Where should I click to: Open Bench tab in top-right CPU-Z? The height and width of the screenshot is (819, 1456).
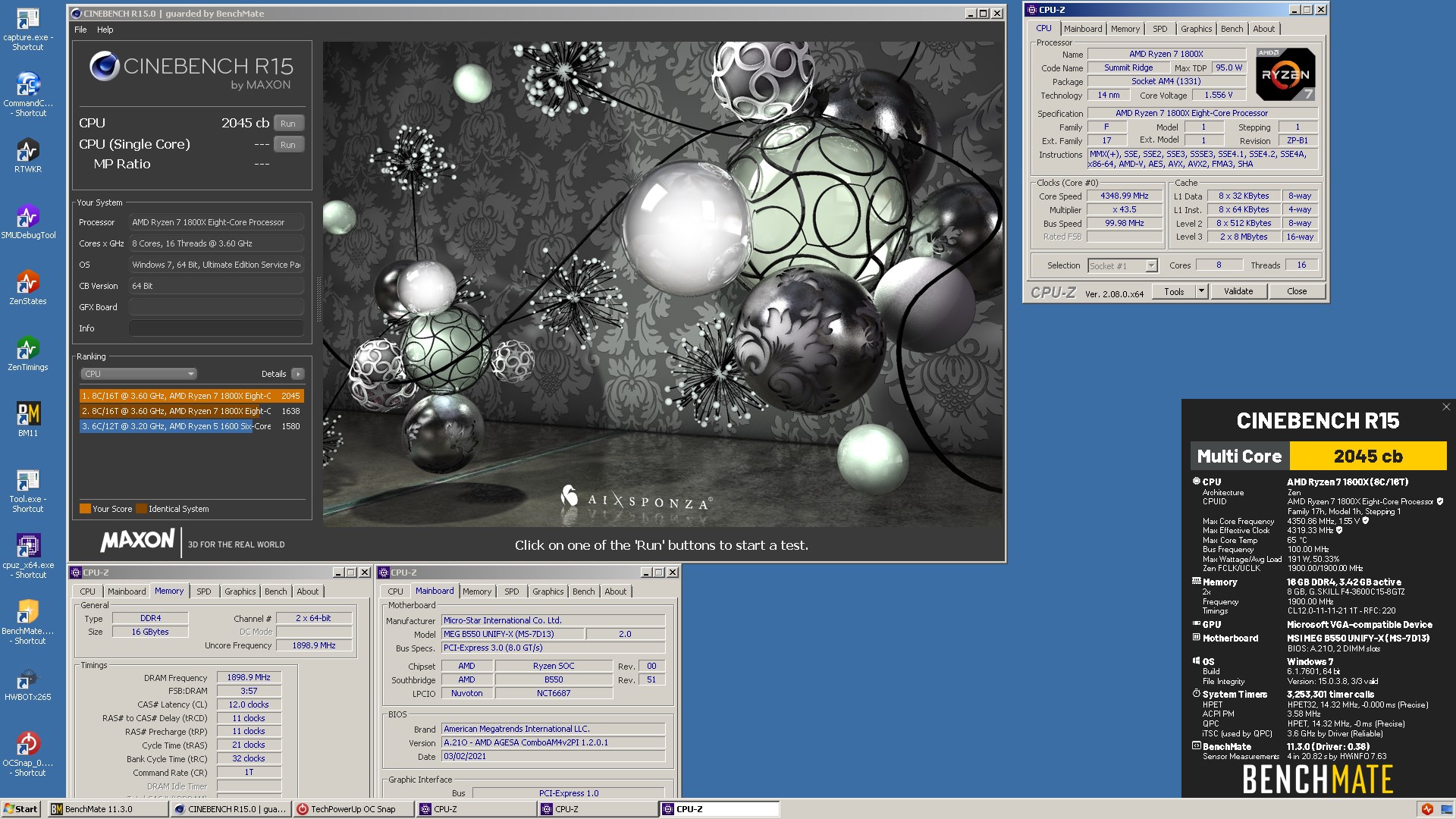(x=1232, y=29)
